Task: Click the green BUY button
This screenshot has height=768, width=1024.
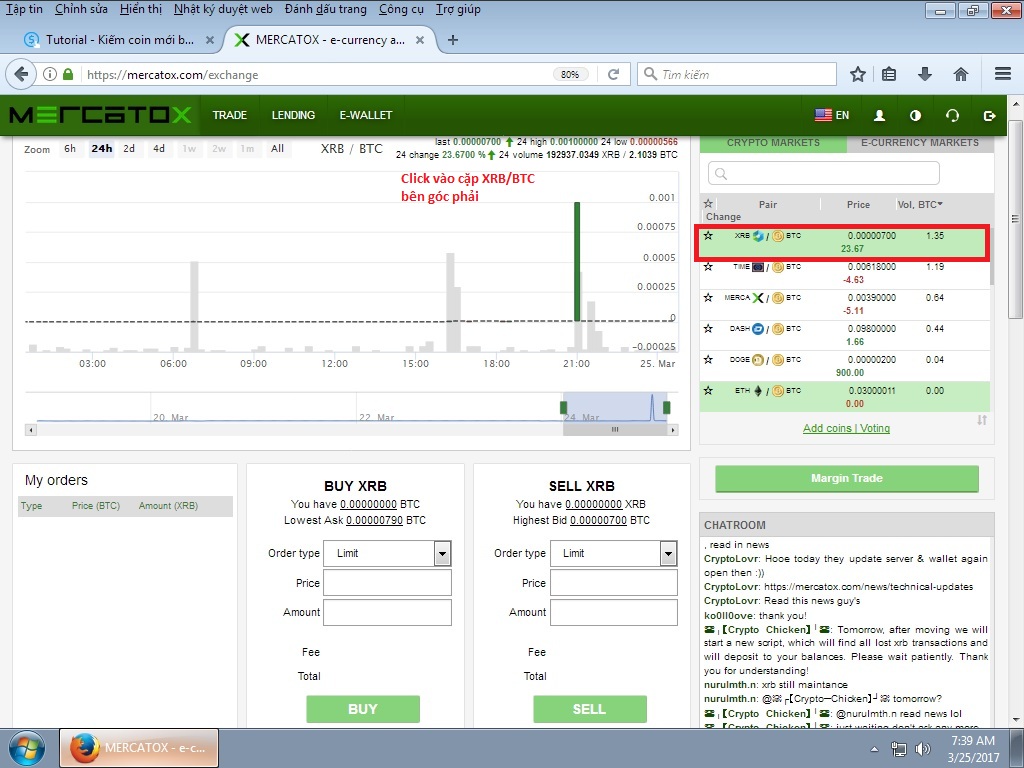Action: 362,709
